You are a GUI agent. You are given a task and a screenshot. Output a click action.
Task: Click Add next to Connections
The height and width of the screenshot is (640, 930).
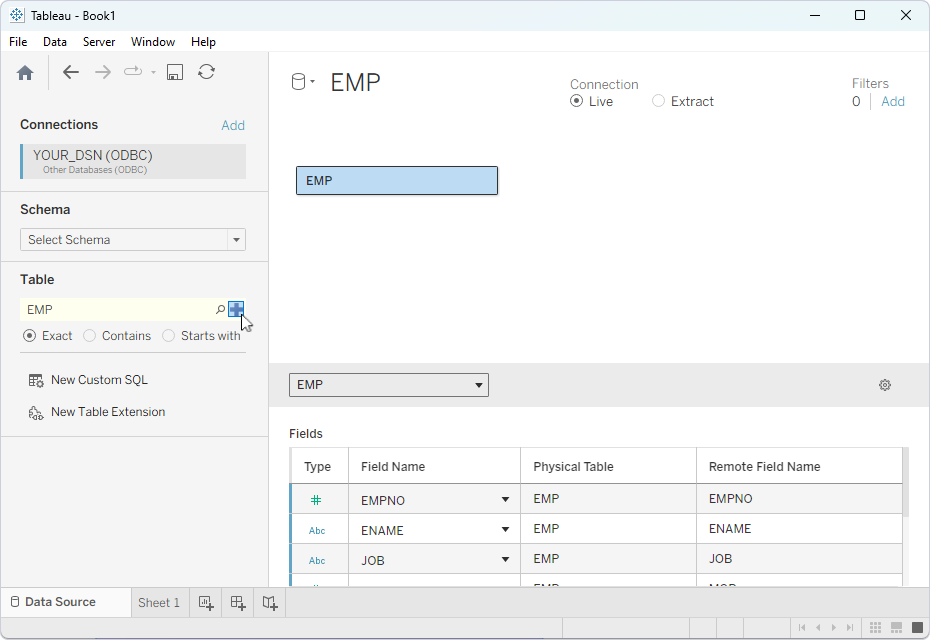[232, 124]
